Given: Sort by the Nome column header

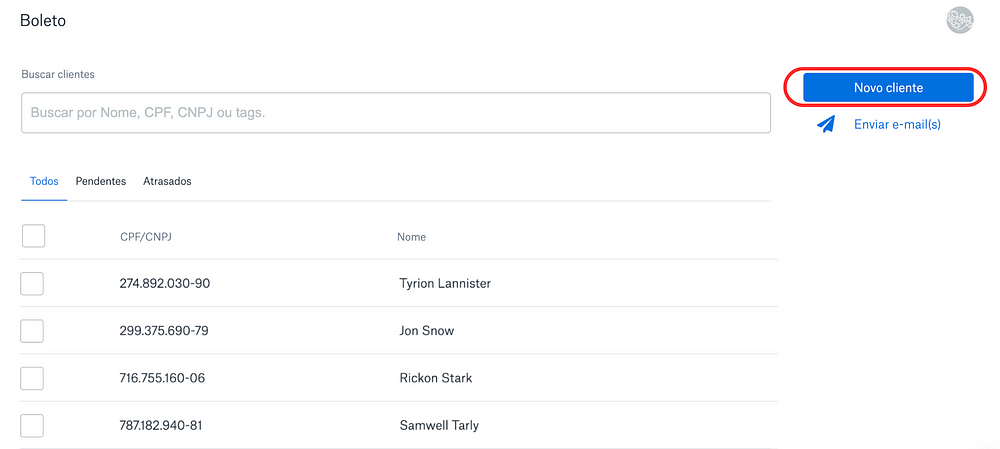Looking at the screenshot, I should (411, 237).
